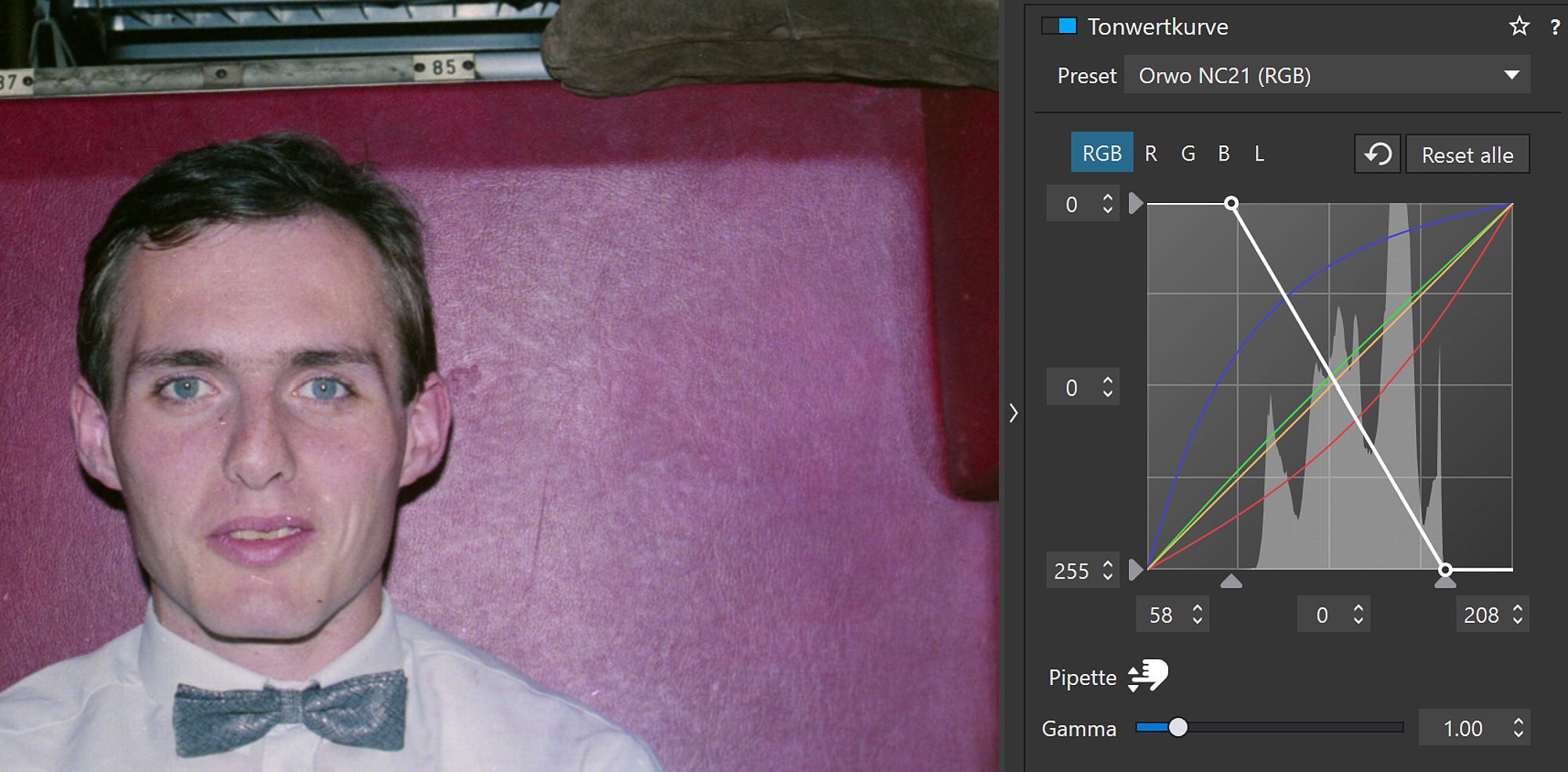
Task: Switch to the R channel tab
Action: coord(1150,154)
